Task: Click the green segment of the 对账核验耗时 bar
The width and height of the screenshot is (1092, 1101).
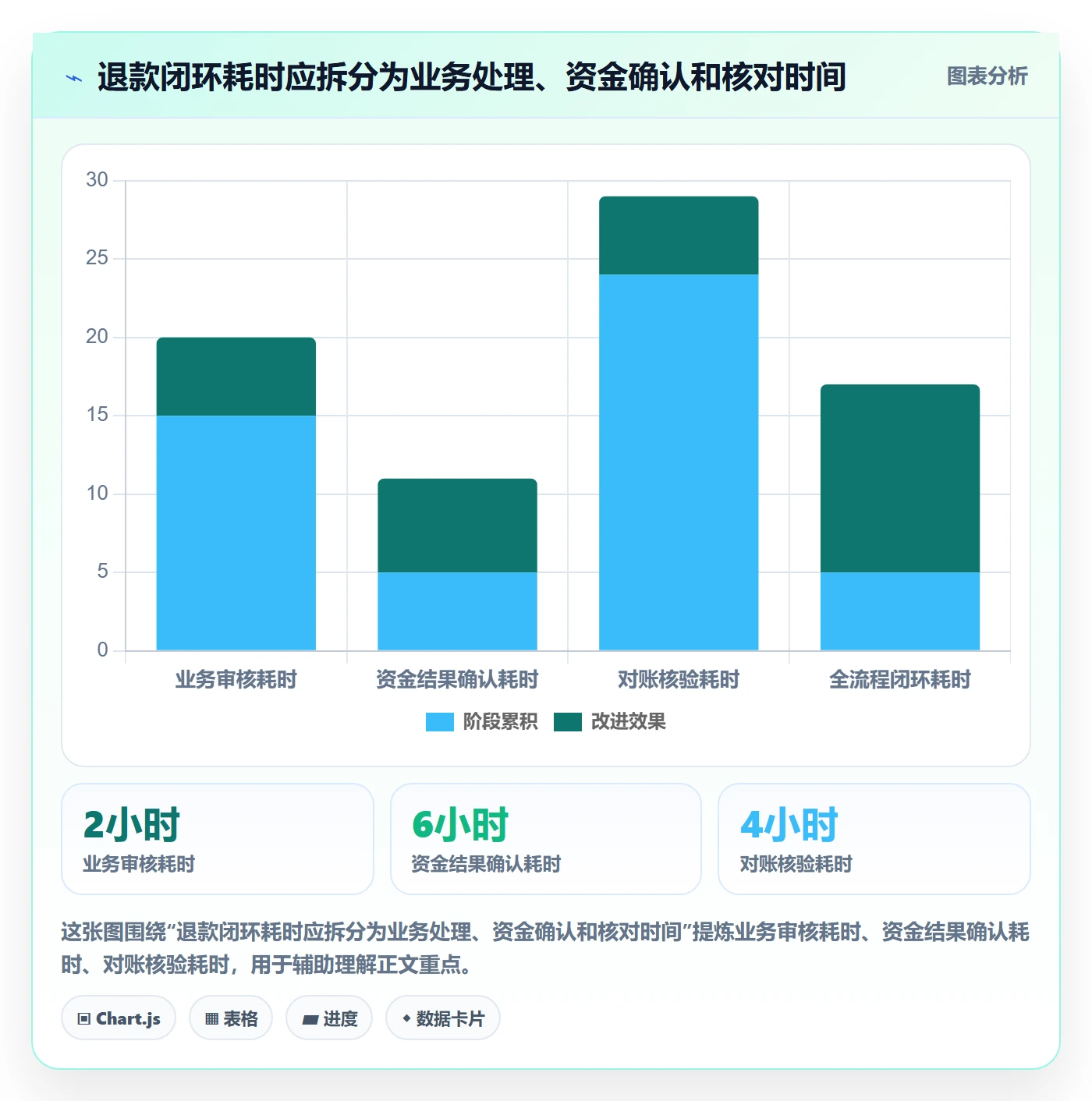Action: pos(679,235)
